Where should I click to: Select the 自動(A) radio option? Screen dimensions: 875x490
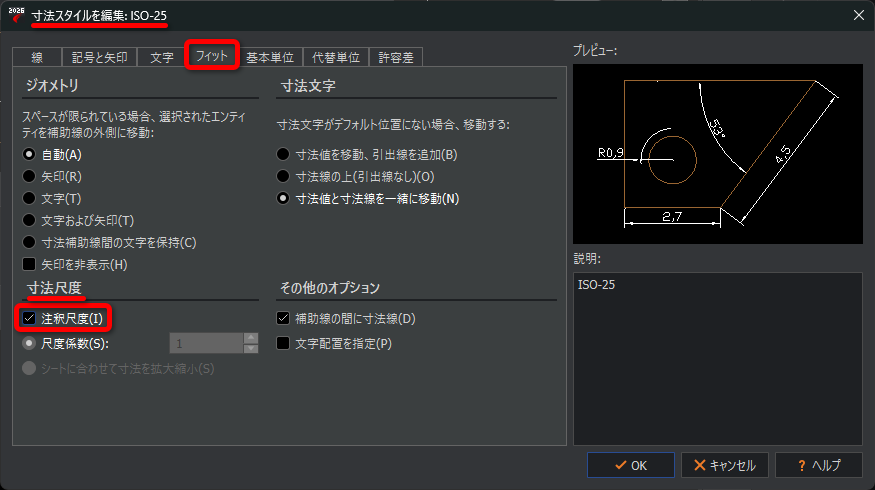pos(30,155)
